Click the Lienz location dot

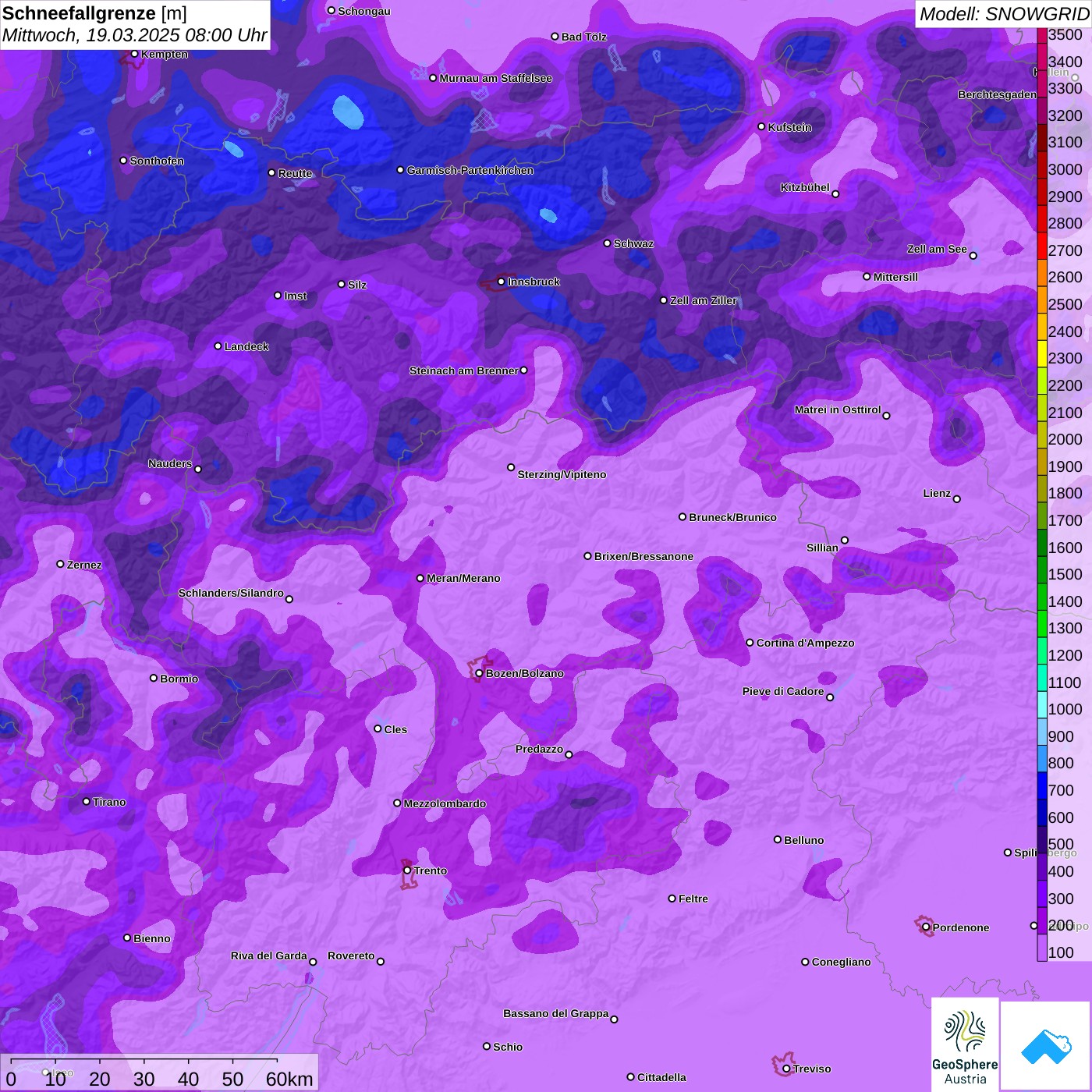click(x=957, y=499)
